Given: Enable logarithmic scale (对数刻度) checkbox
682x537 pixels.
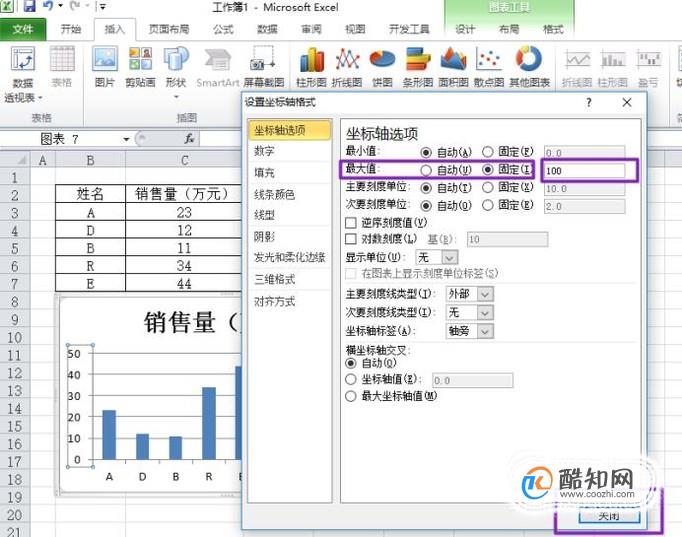Looking at the screenshot, I should (x=351, y=239).
